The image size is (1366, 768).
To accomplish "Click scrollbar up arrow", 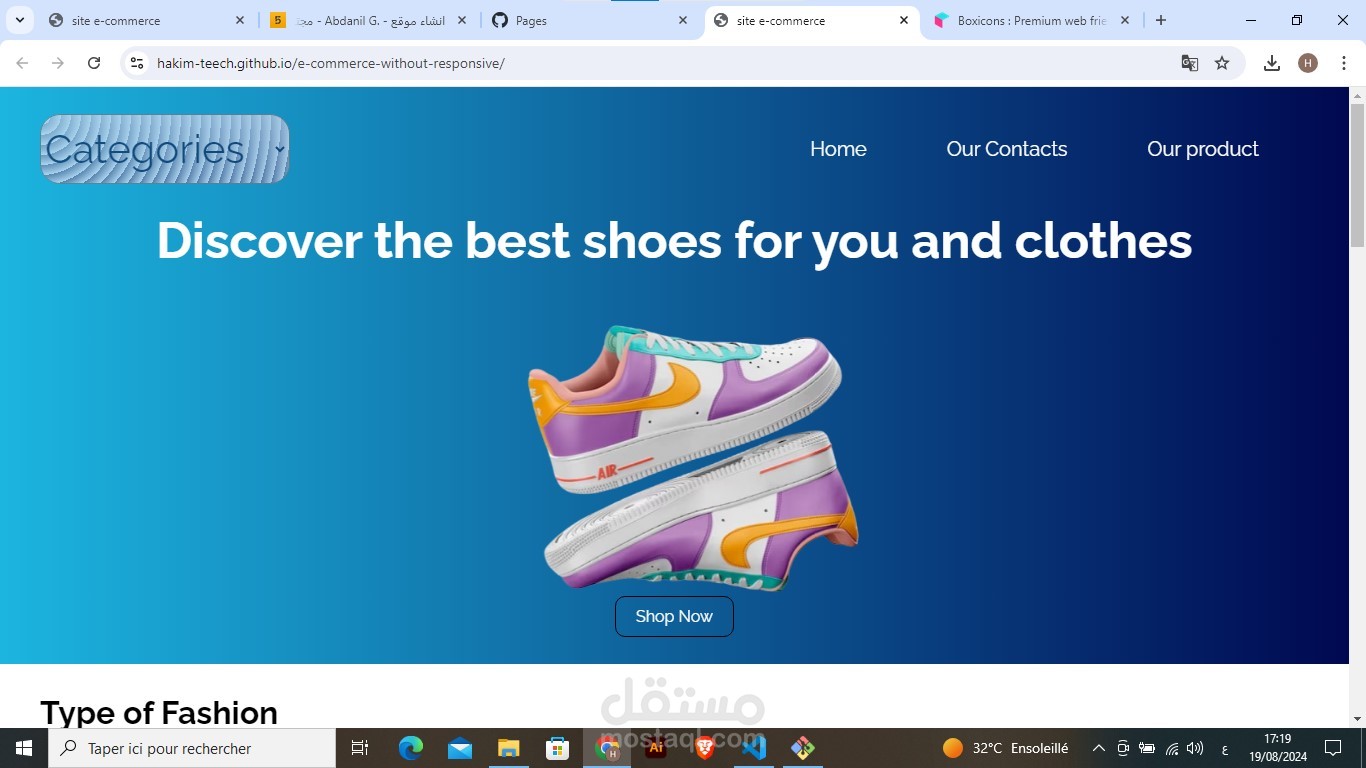I will pos(1357,95).
